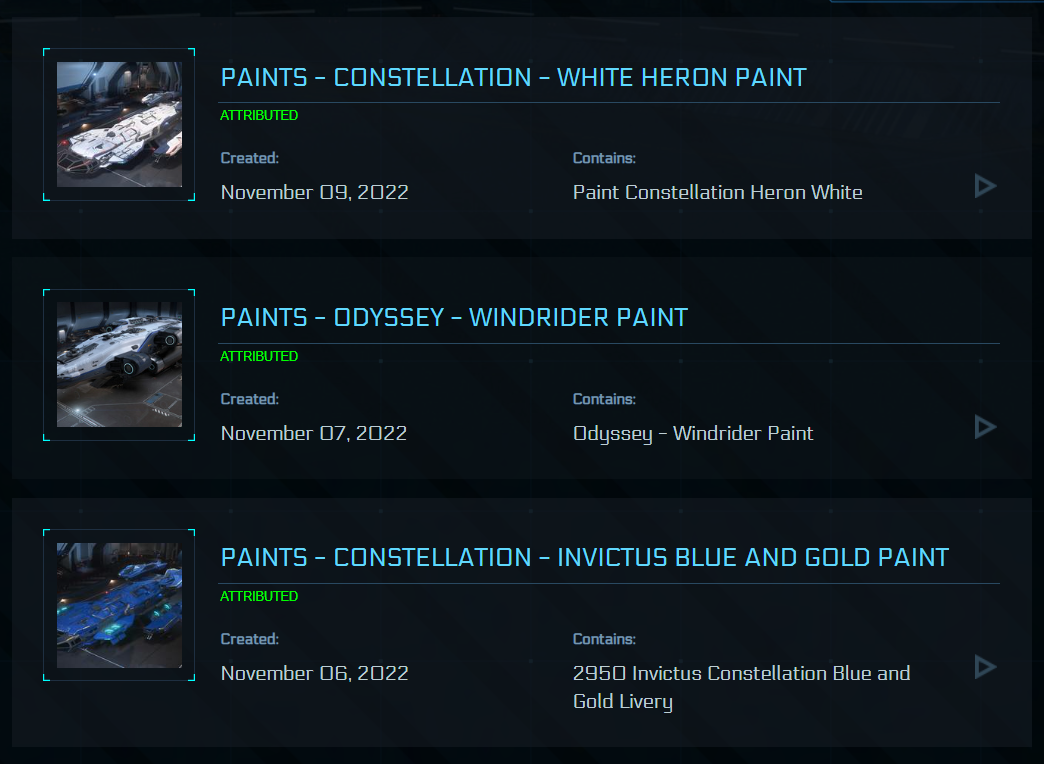This screenshot has height=764, width=1044.
Task: Open the white Constellation ship thumbnail
Action: tap(119, 125)
